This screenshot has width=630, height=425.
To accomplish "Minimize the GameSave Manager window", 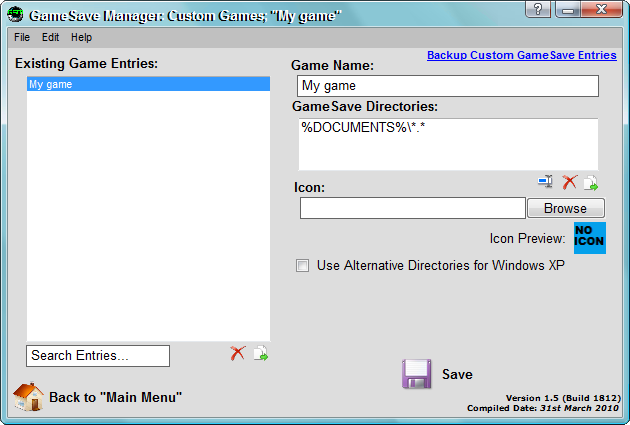I will [x=568, y=9].
